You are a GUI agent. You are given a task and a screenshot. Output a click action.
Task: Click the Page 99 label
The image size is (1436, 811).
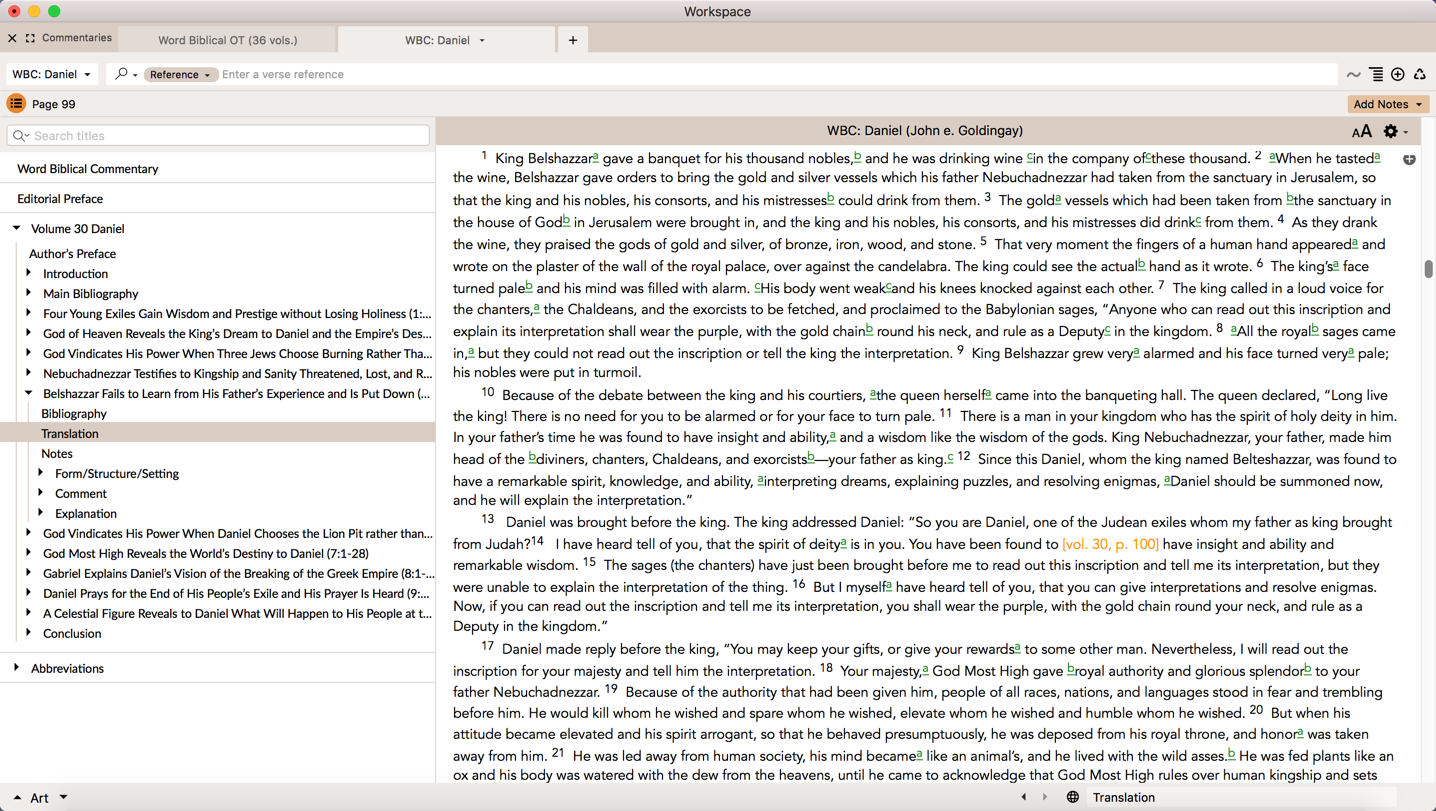[x=54, y=104]
